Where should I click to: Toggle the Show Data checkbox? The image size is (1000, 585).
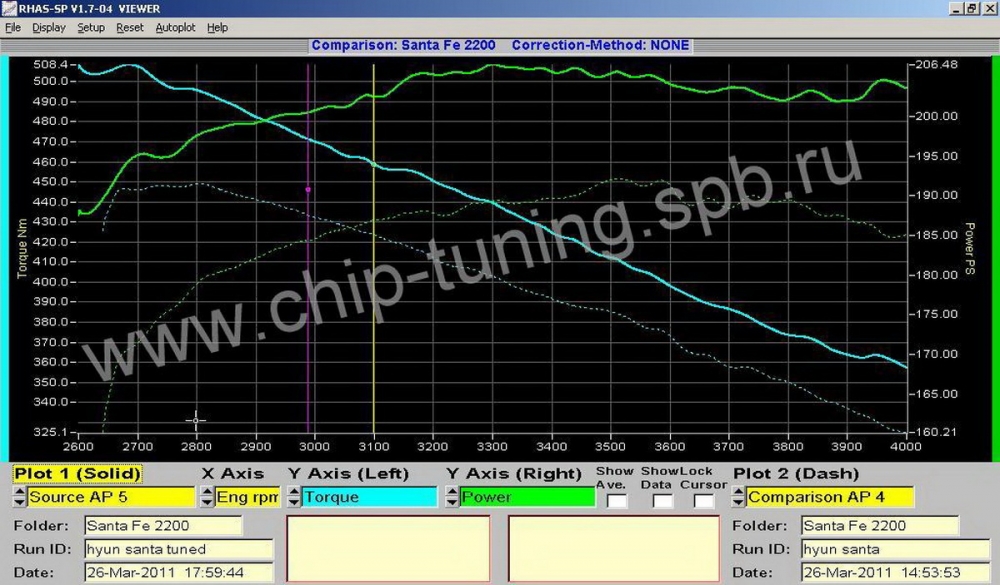click(x=662, y=500)
